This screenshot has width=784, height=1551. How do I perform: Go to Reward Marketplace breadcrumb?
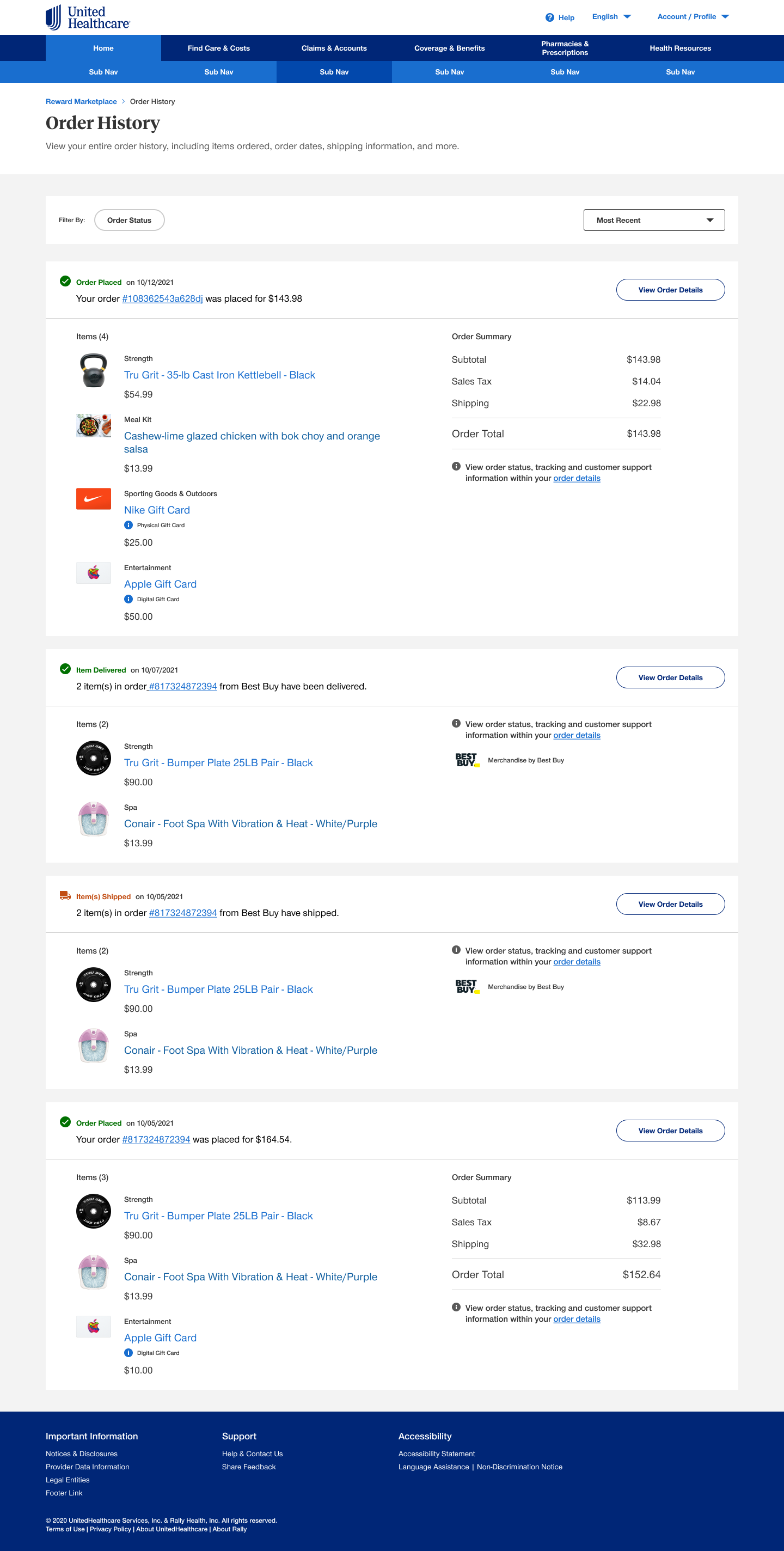coord(81,102)
